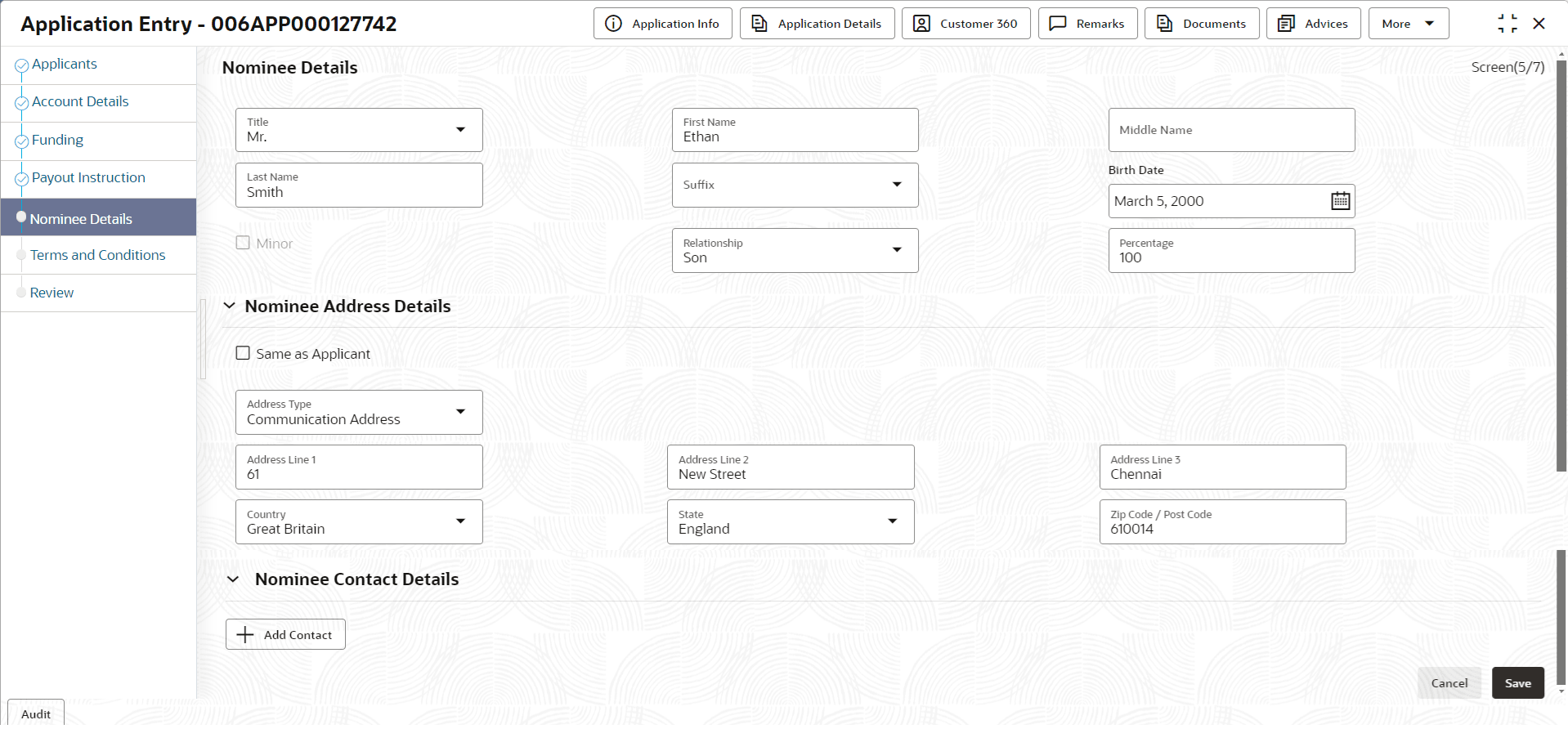
Task: Click the Last Name field
Action: 359,185
